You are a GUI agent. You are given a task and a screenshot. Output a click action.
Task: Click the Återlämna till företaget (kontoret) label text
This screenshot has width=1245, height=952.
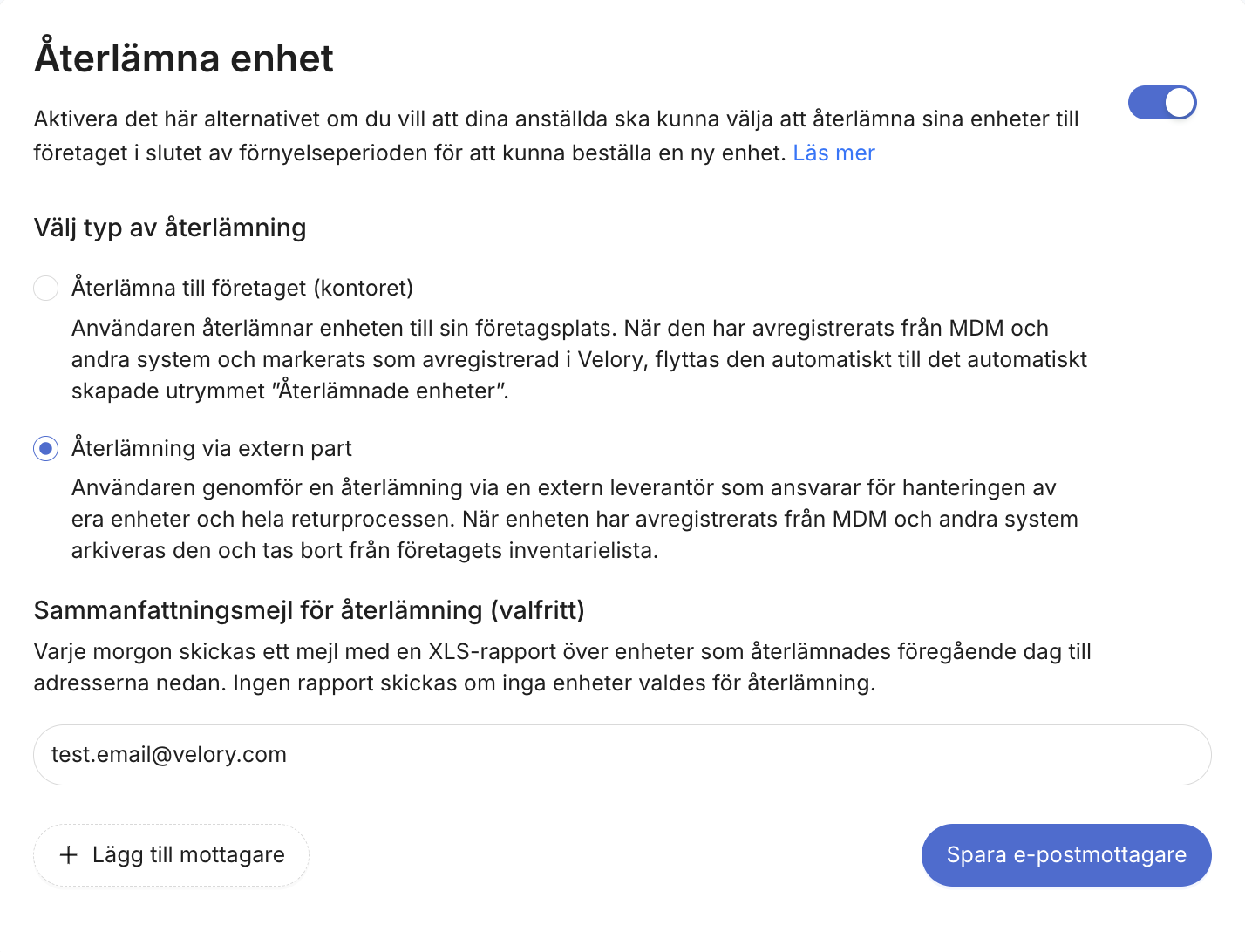coord(242,288)
